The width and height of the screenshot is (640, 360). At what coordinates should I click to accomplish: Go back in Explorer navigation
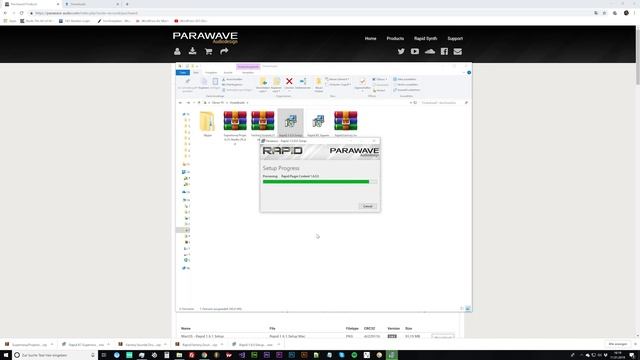(181, 102)
